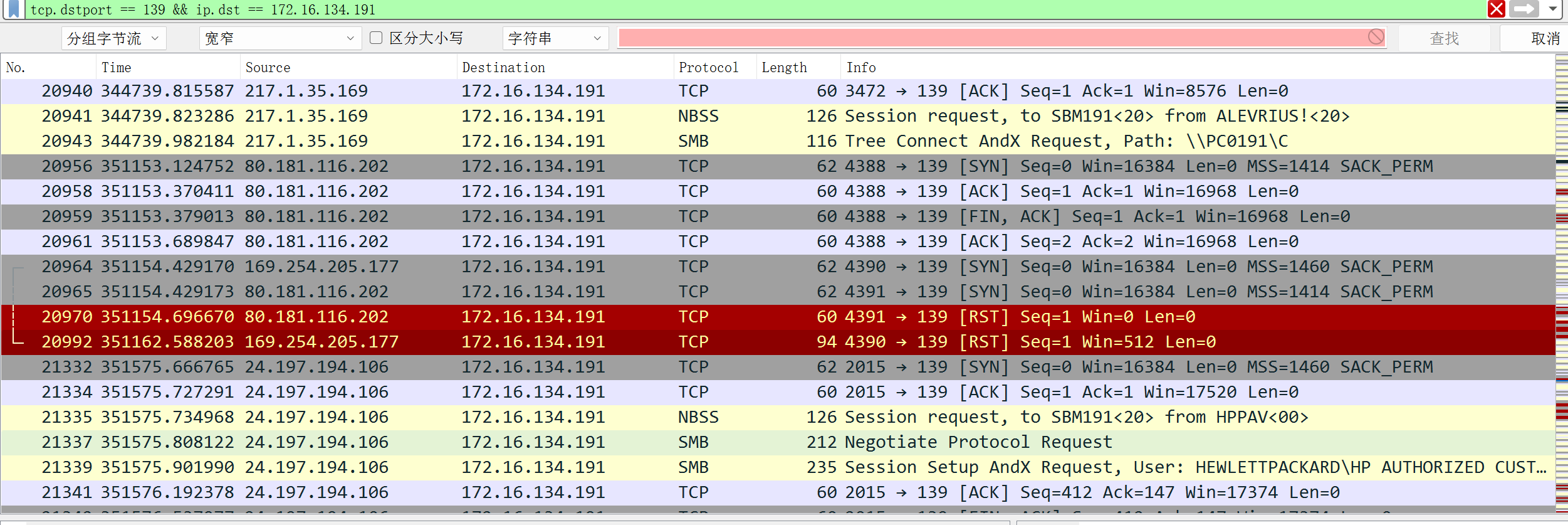1568x525 pixels.
Task: Sort by the Source column header
Action: [348, 67]
